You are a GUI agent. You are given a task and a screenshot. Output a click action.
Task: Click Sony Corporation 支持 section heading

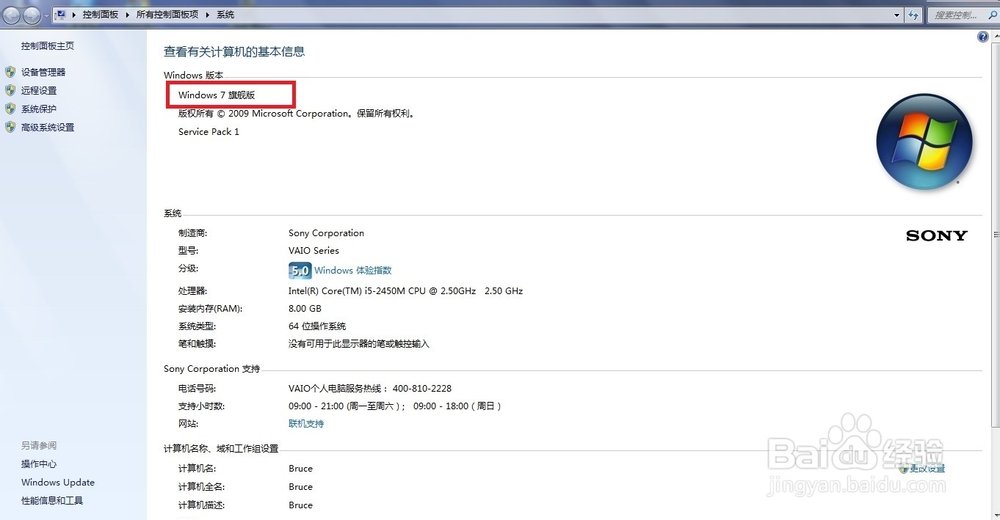[212, 369]
